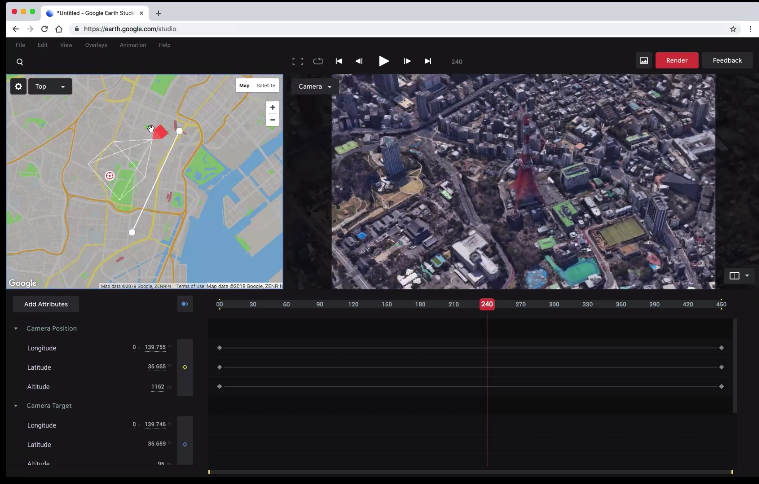Click the red Render button
759x484 pixels.
tap(677, 60)
